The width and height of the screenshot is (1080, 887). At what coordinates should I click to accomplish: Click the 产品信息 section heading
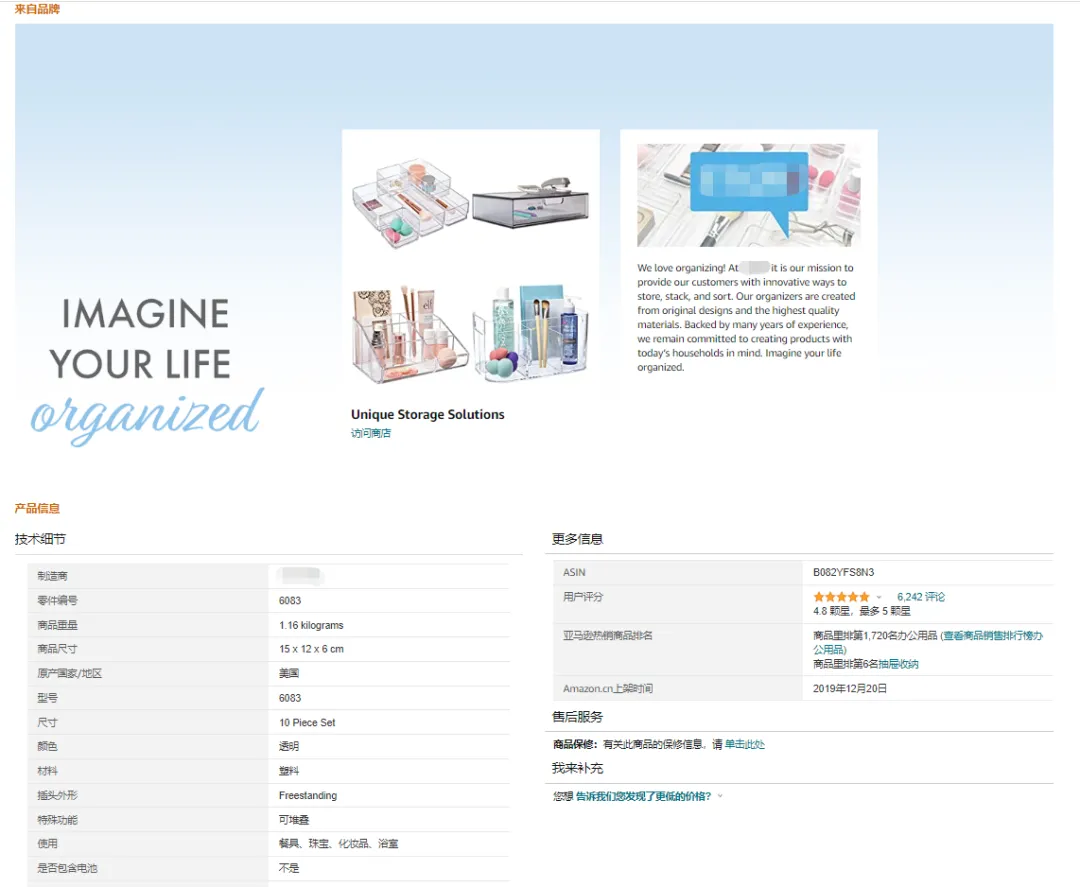(x=37, y=508)
